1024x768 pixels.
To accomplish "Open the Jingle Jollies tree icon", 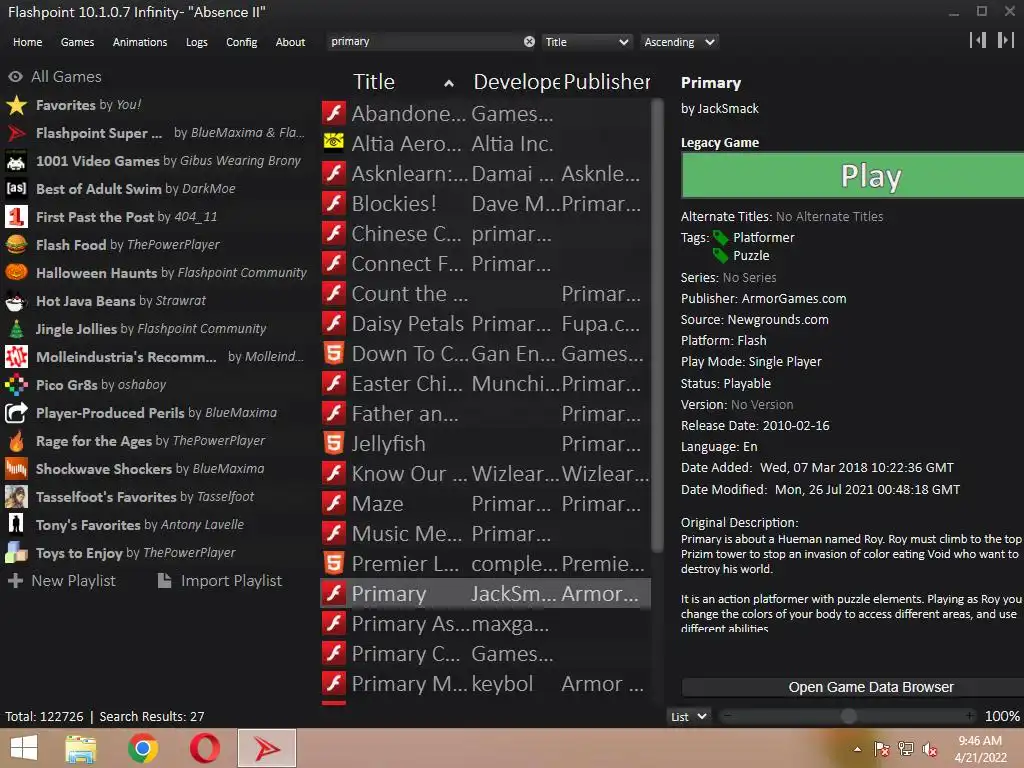I will pyautogui.click(x=16, y=329).
